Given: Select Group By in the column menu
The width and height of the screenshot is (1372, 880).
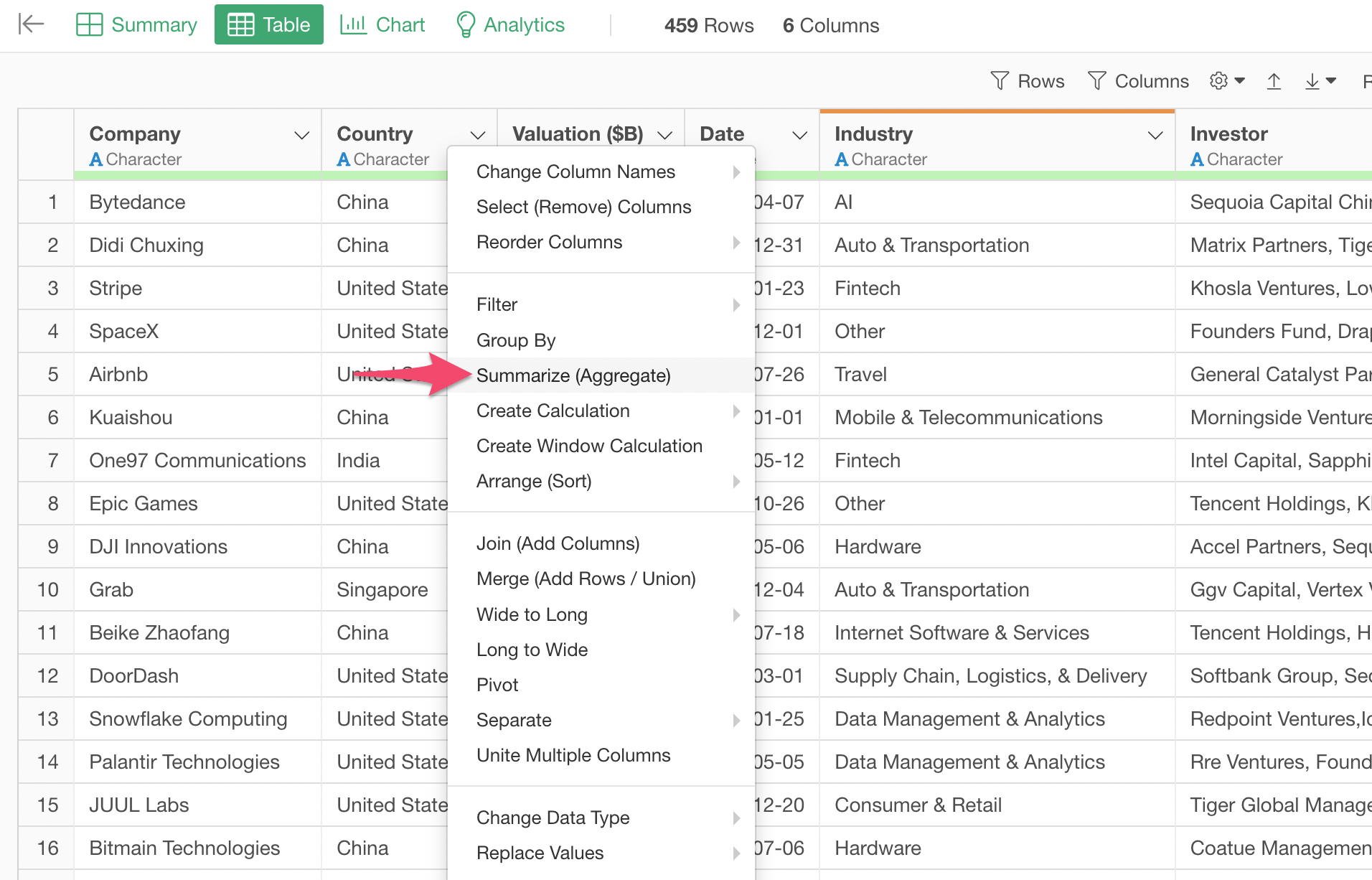Looking at the screenshot, I should 516,340.
